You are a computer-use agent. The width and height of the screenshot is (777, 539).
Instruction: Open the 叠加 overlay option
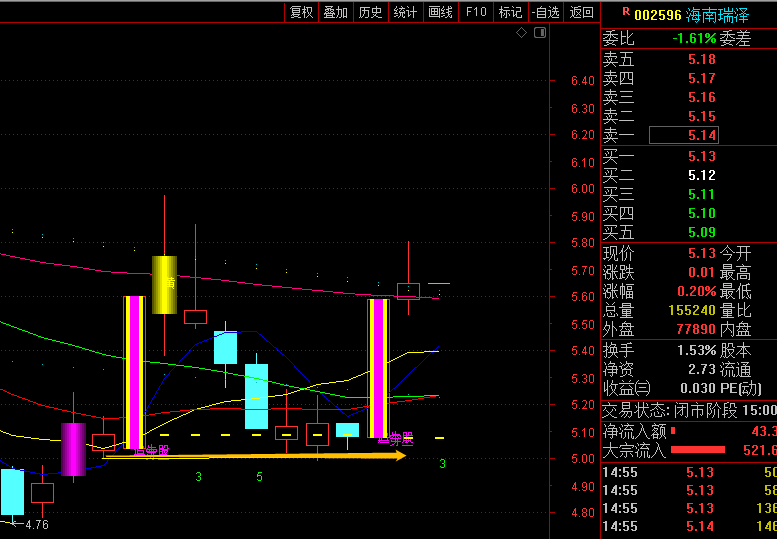click(335, 12)
